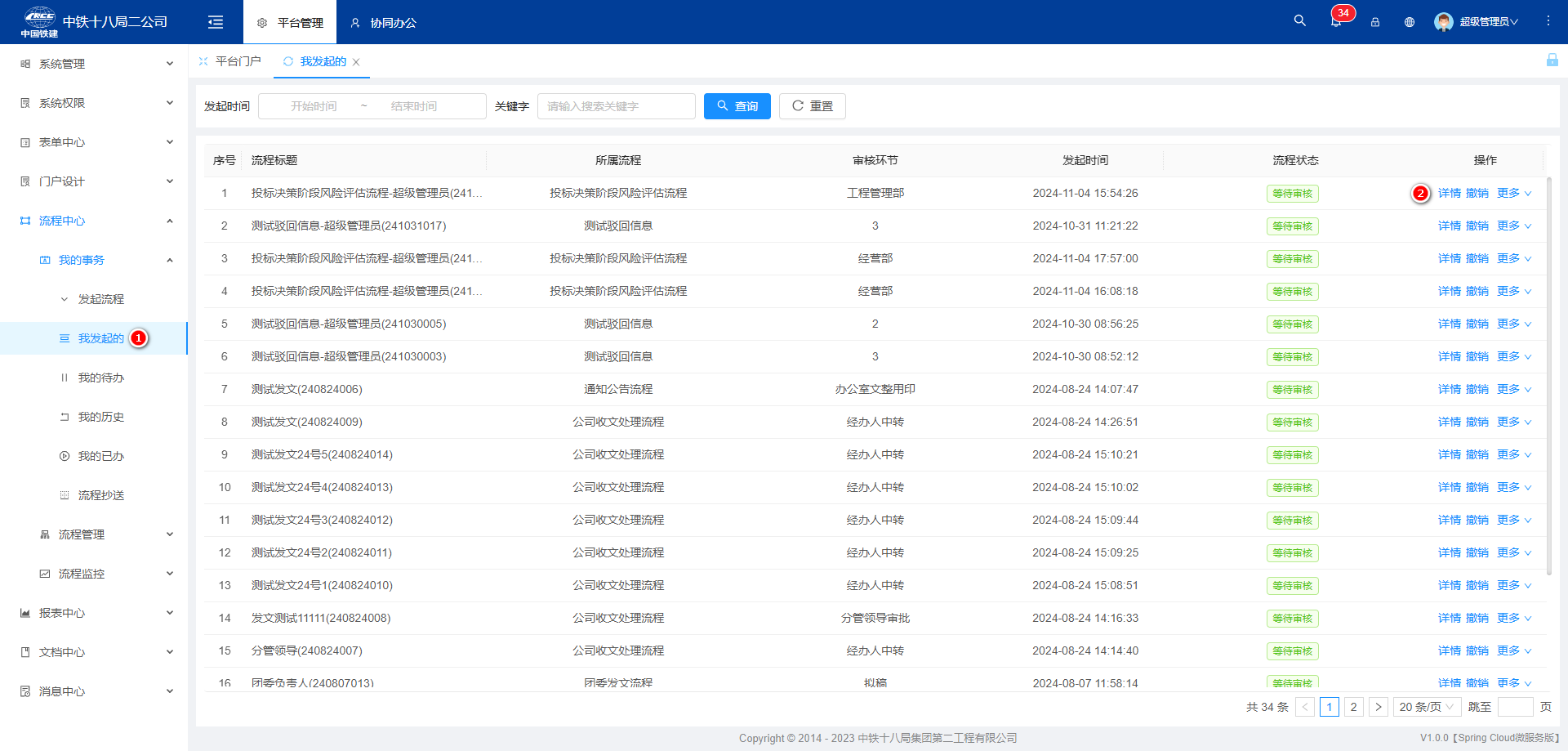Open 我的历史 in the sidebar

pos(101,417)
